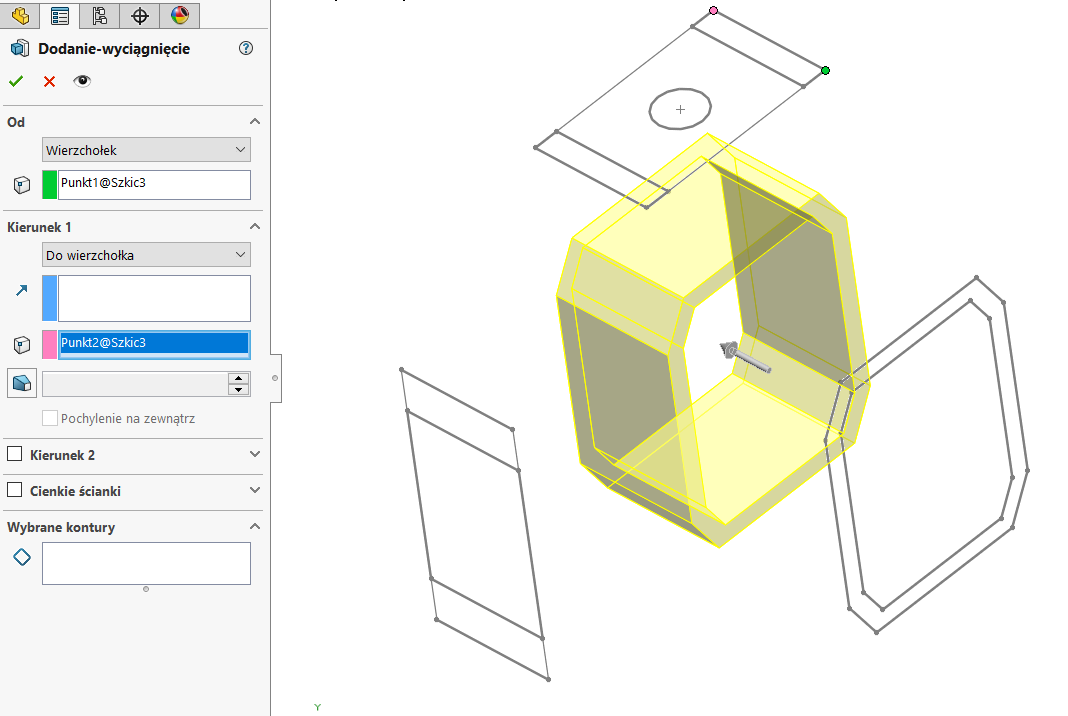Toggle detailed preview eye icon
The width and height of the screenshot is (1068, 716).
click(82, 81)
